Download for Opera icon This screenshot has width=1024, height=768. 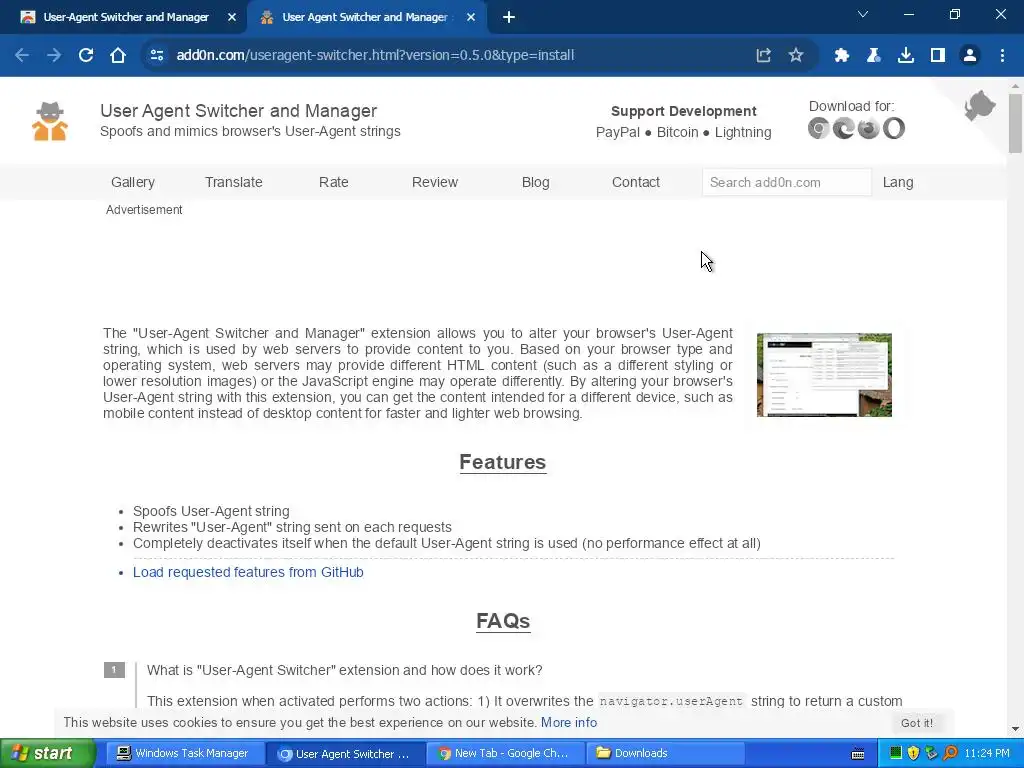894,128
